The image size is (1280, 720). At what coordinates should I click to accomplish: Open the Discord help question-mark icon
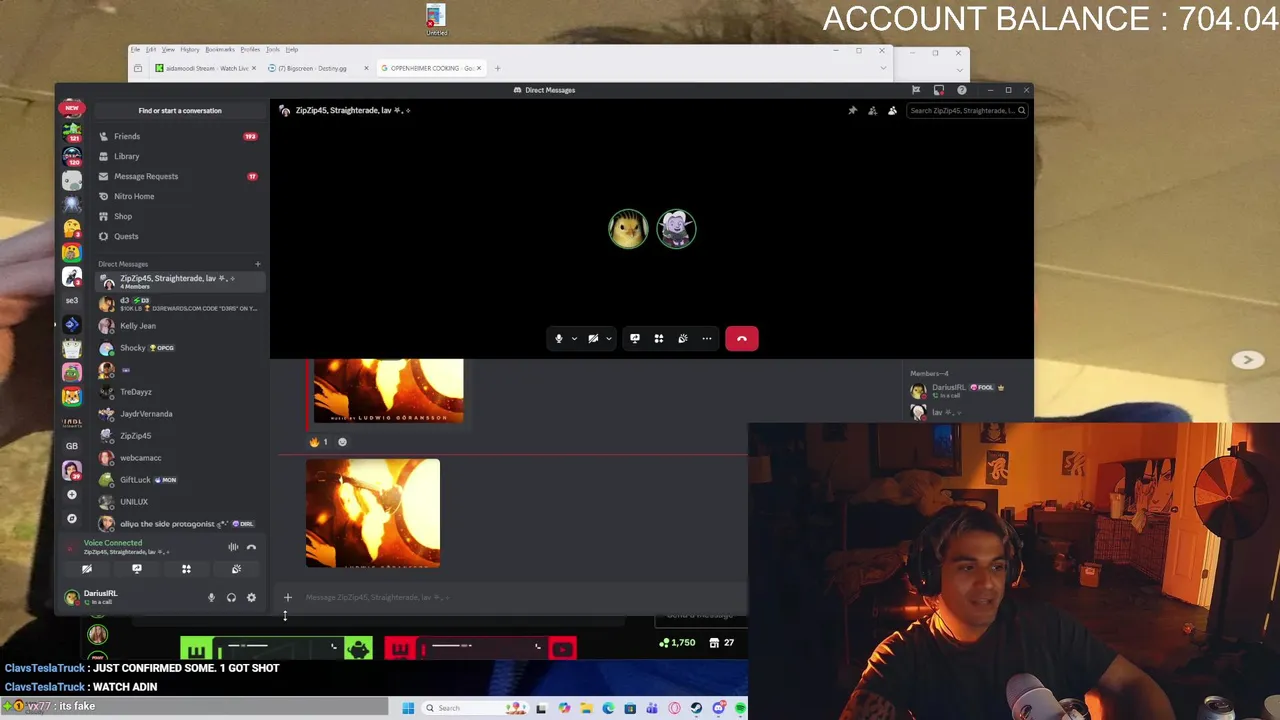point(961,90)
